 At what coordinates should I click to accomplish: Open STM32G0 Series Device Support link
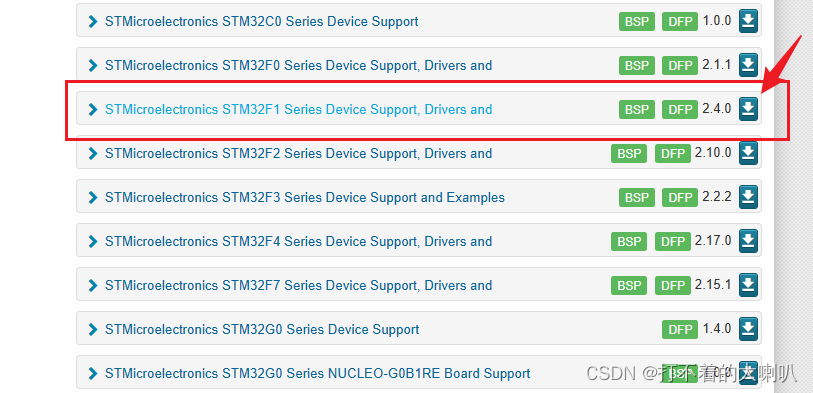coord(262,330)
